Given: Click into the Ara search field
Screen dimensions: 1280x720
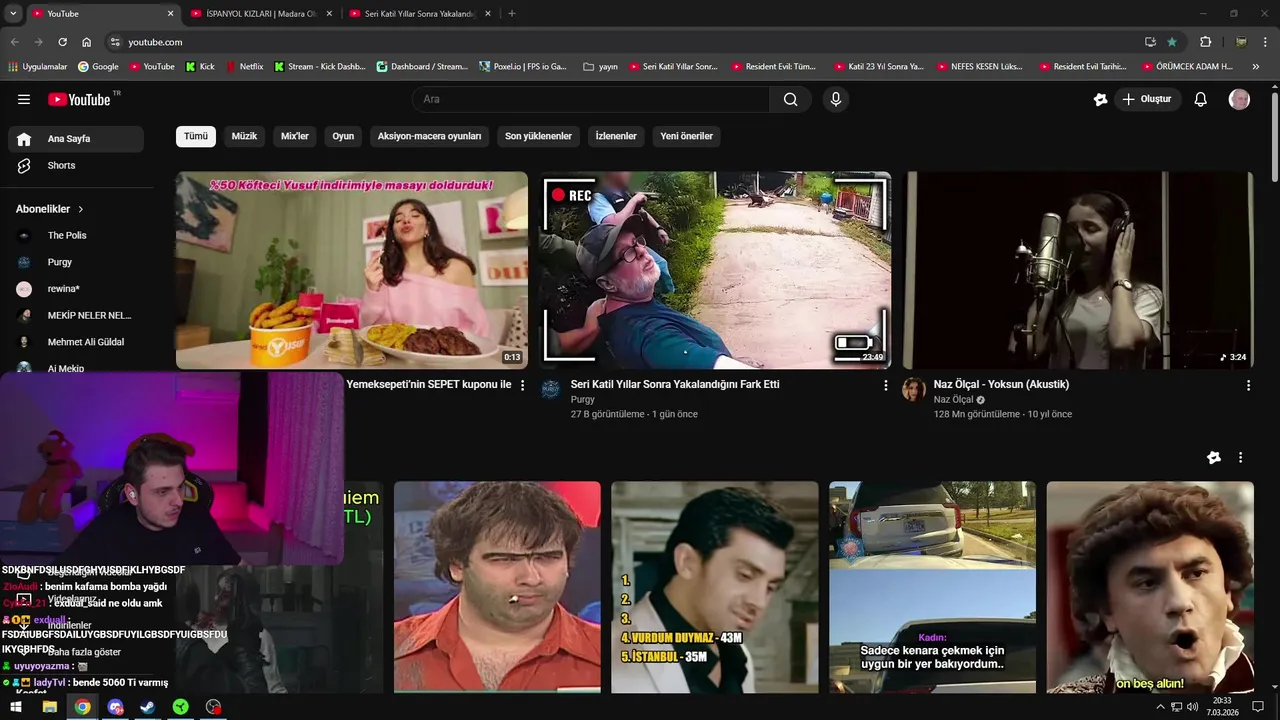Looking at the screenshot, I should click(x=591, y=99).
